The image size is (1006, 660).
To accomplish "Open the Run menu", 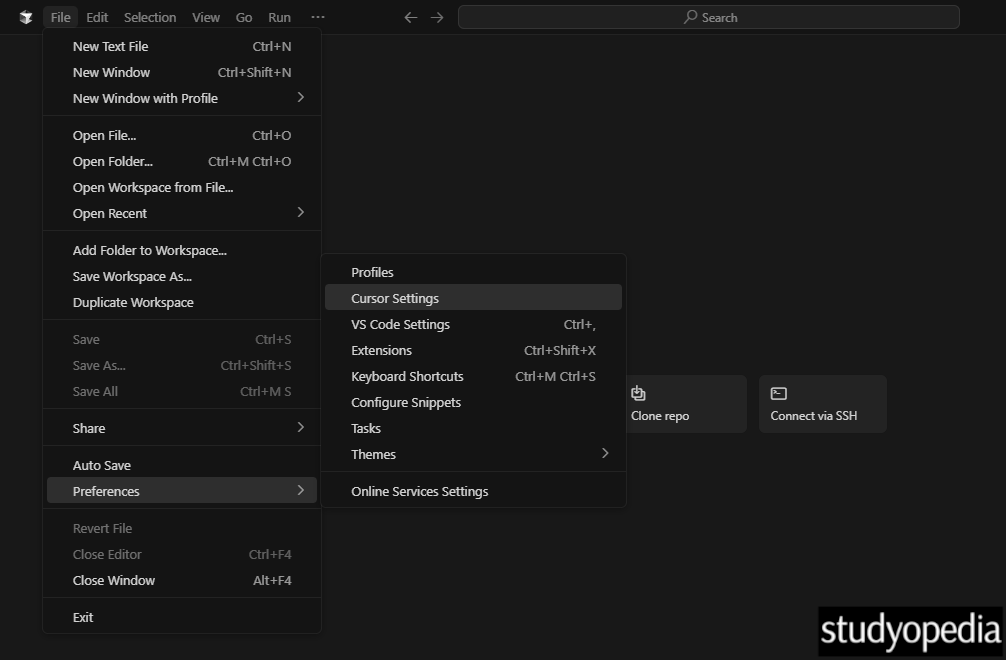I will 279,17.
